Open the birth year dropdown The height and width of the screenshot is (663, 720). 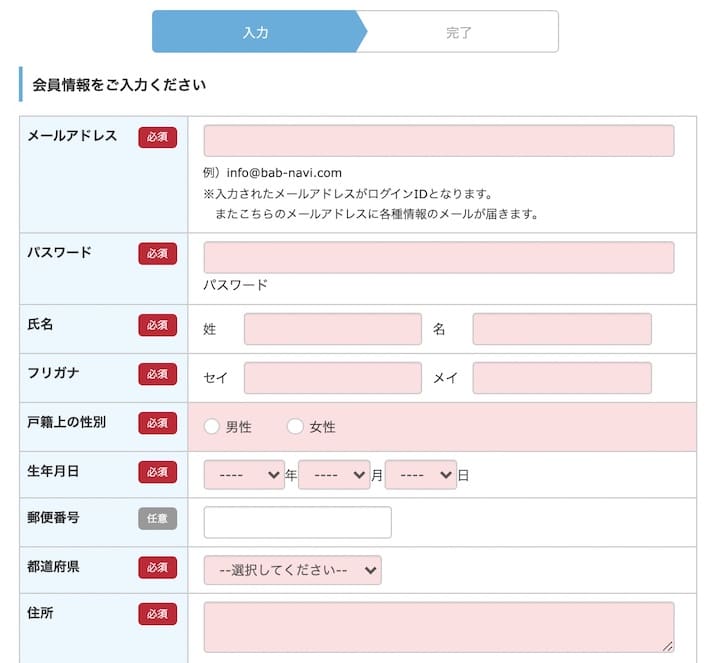tap(244, 475)
